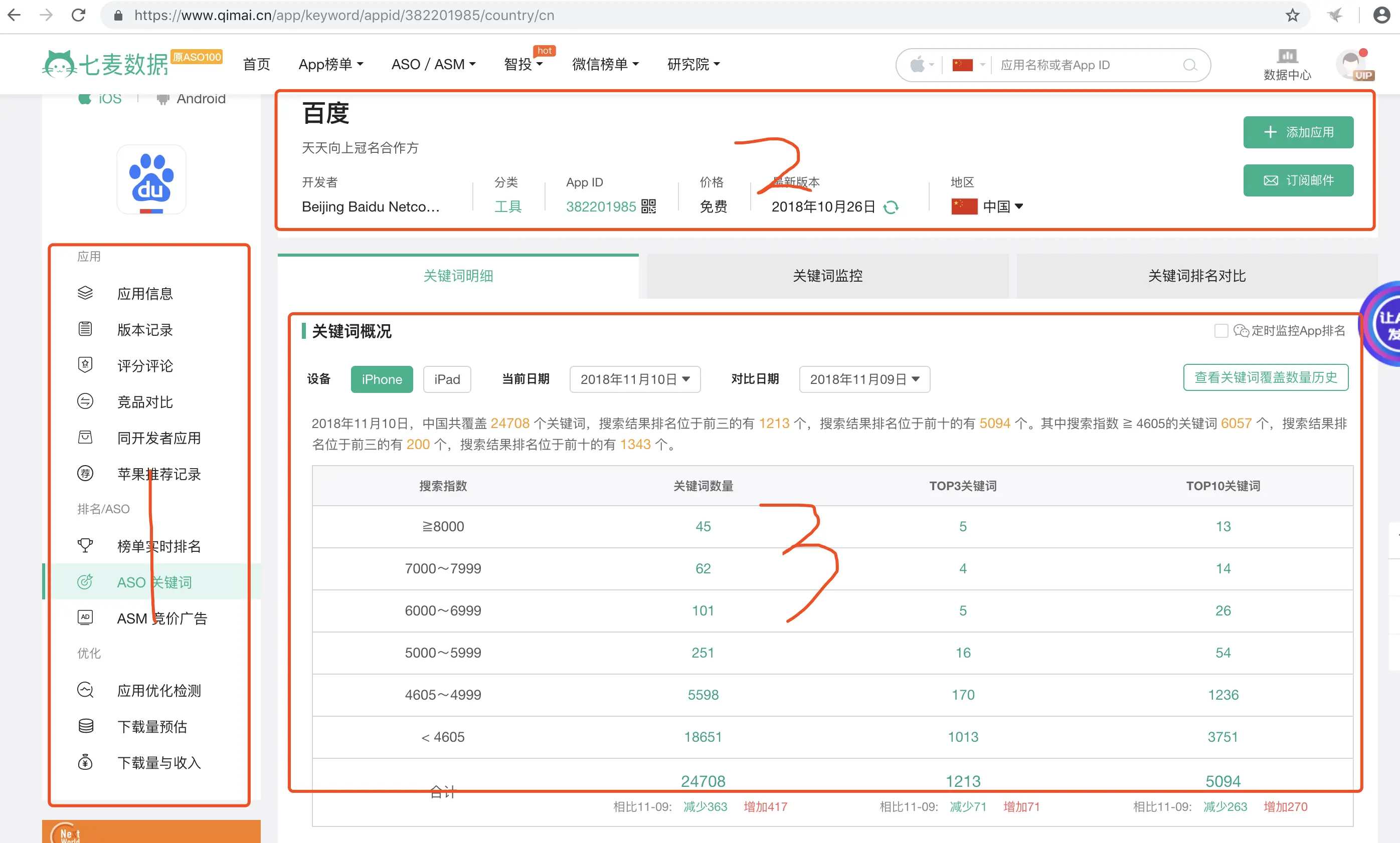1400x843 pixels.
Task: Click the browser forward arrow
Action: coord(47,16)
